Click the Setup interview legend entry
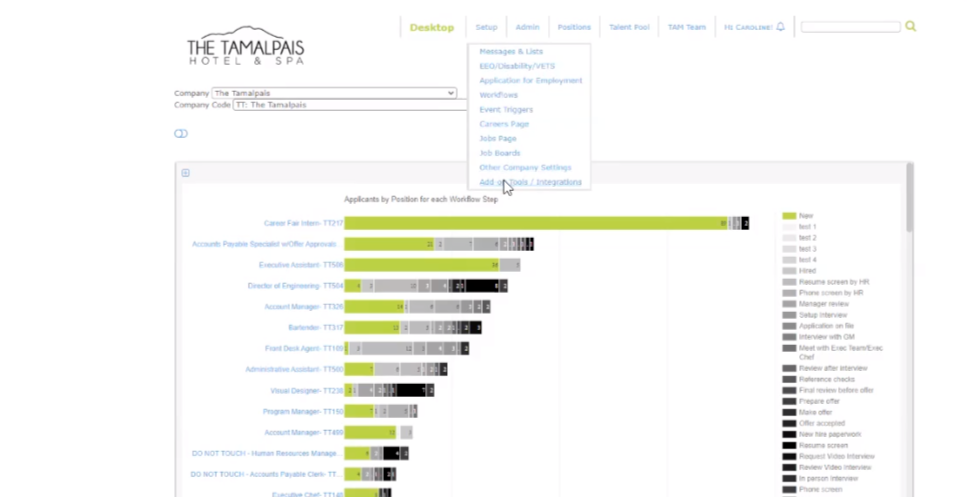Image resolution: width=967 pixels, height=497 pixels. click(823, 315)
